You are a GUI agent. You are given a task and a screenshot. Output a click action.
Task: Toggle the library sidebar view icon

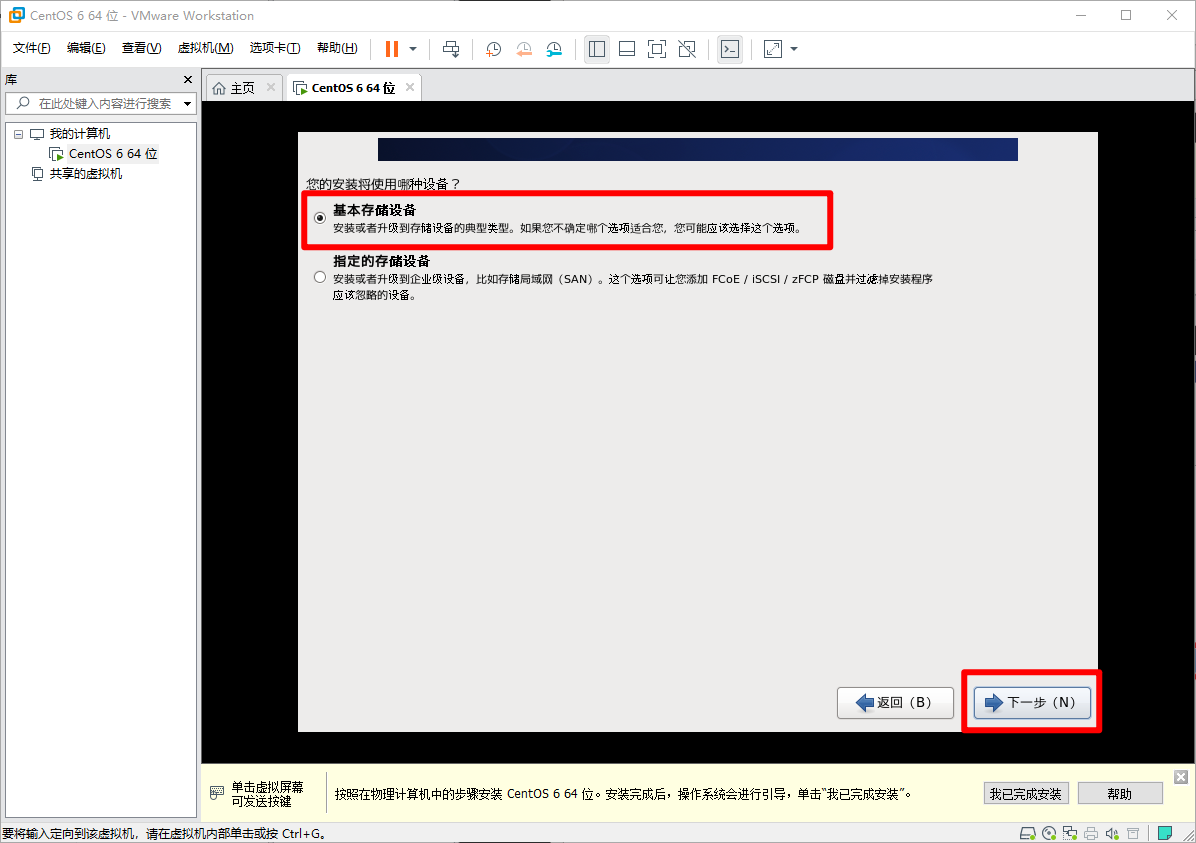click(x=596, y=49)
